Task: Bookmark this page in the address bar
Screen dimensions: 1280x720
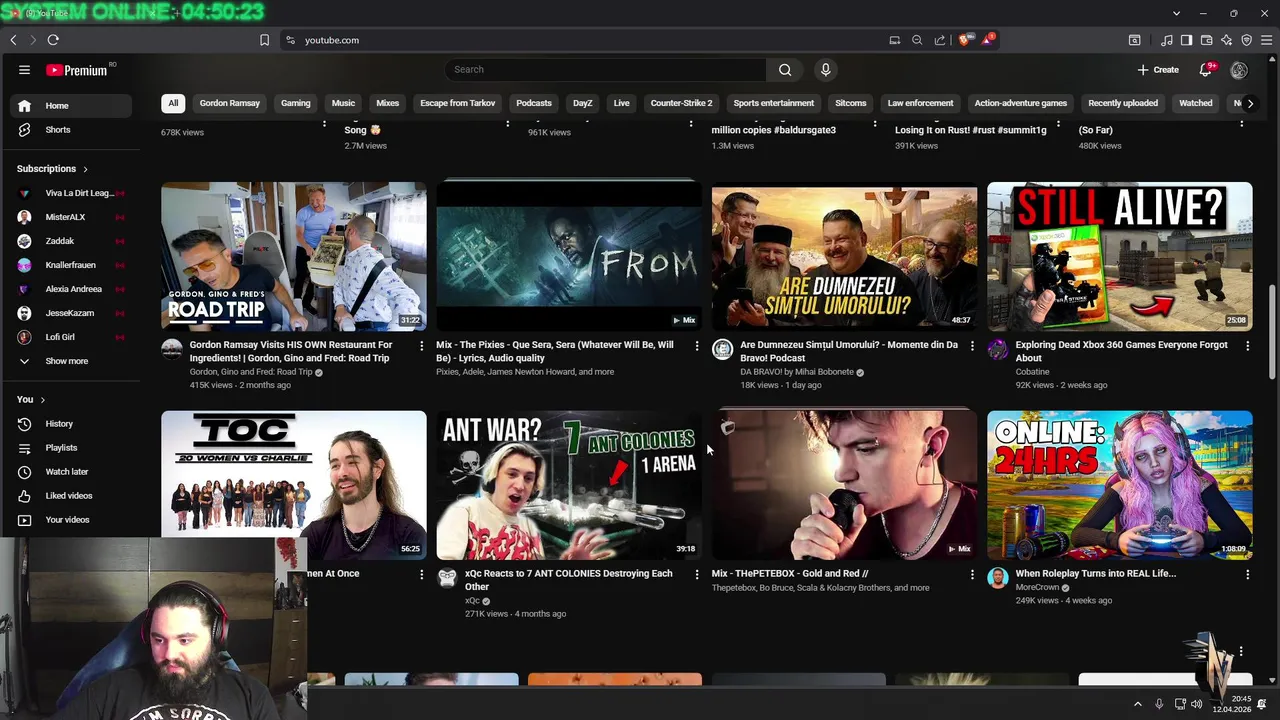Action: tap(264, 40)
